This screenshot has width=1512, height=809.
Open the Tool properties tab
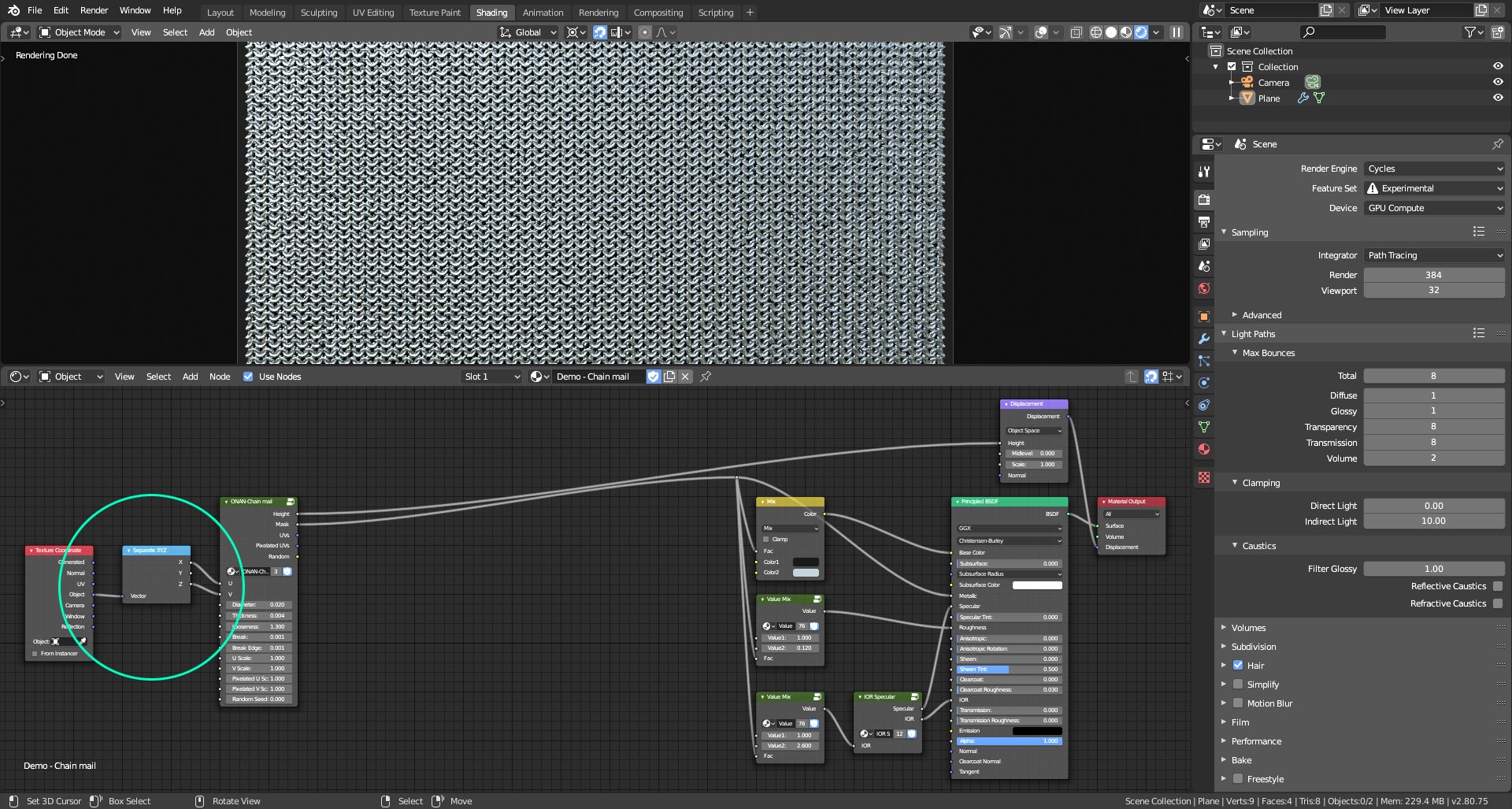click(x=1204, y=172)
